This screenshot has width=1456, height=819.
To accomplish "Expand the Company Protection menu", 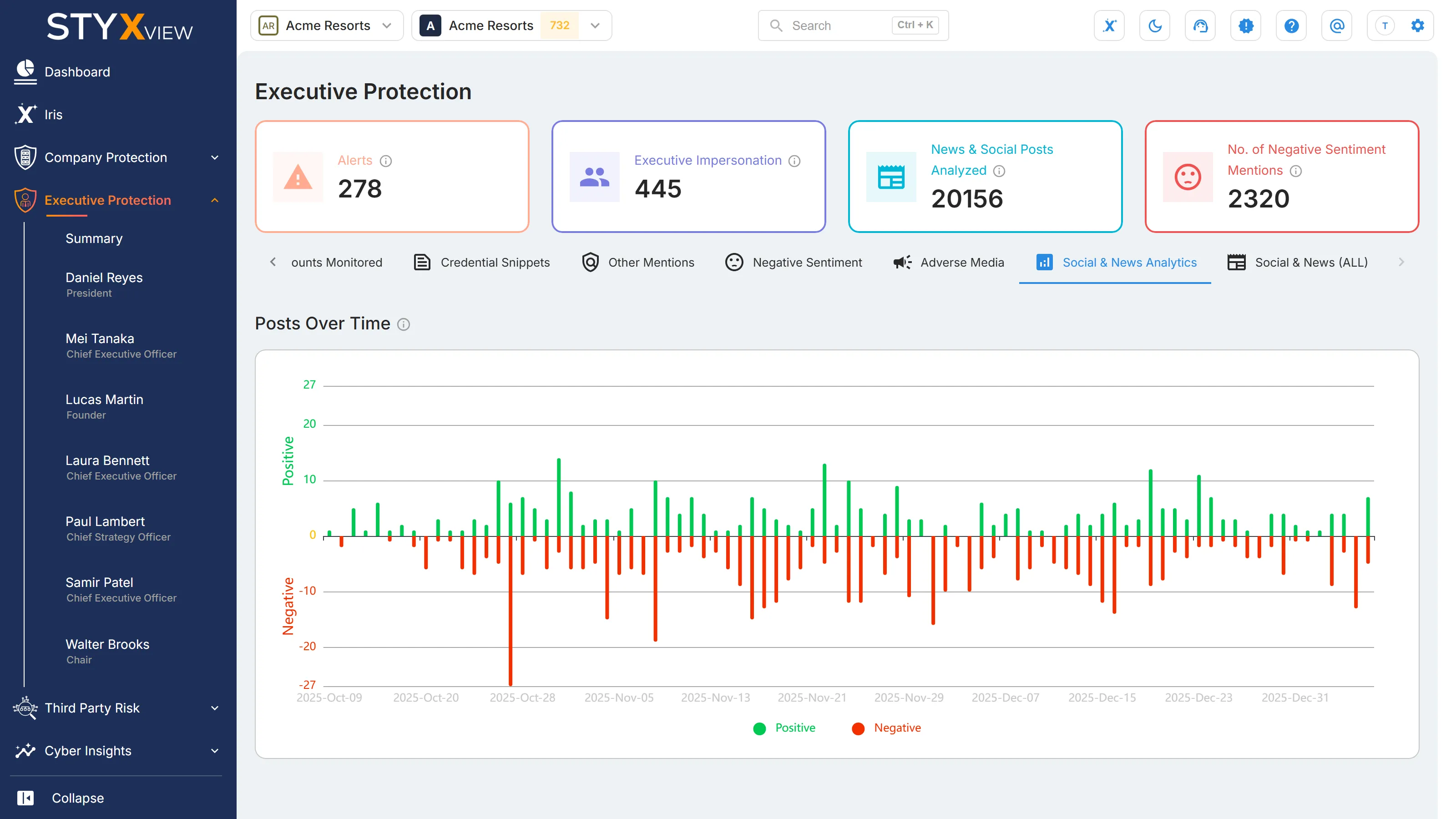I will pos(117,158).
